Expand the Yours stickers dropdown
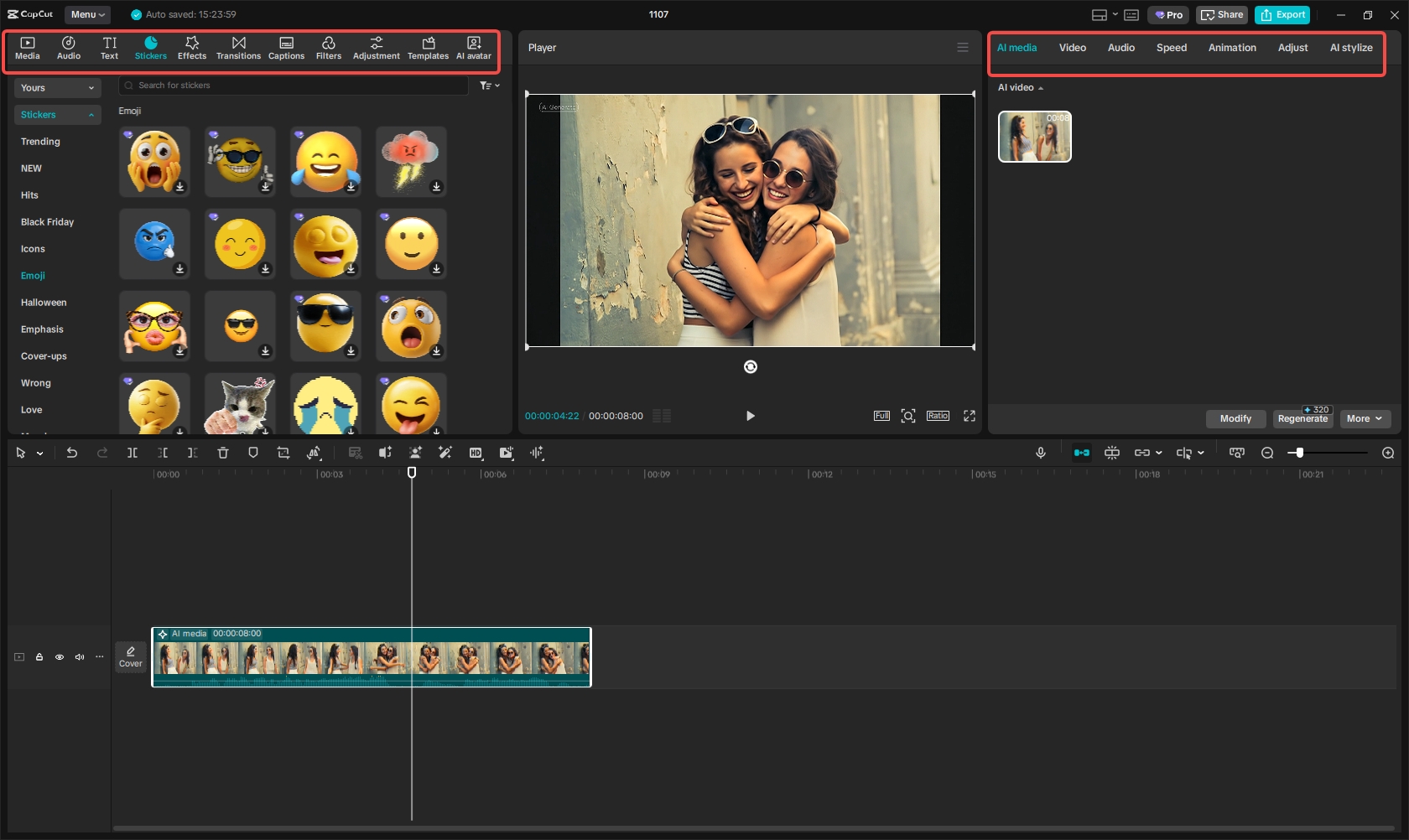Screen dimensions: 1409x840 coord(57,87)
